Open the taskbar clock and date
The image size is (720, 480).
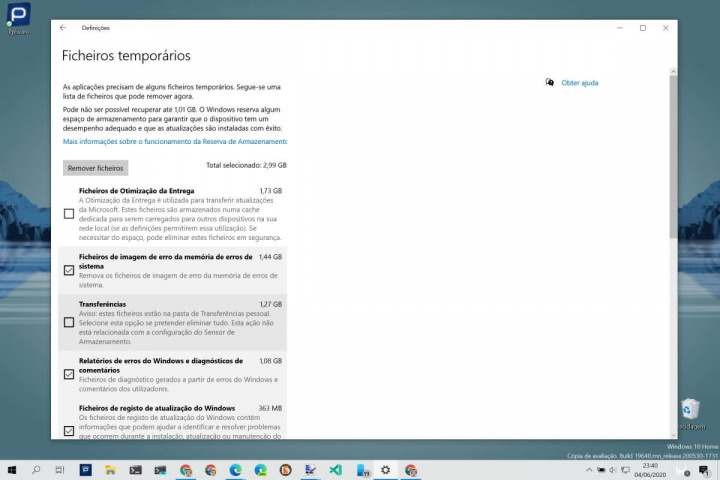pyautogui.click(x=651, y=469)
